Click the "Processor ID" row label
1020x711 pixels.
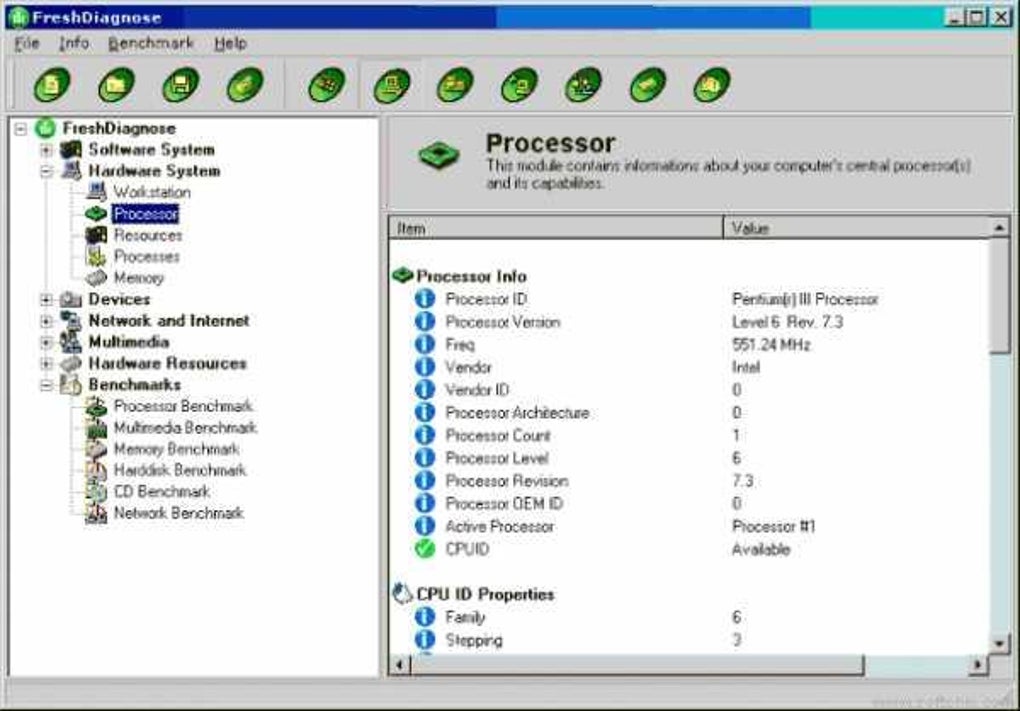[x=486, y=299]
